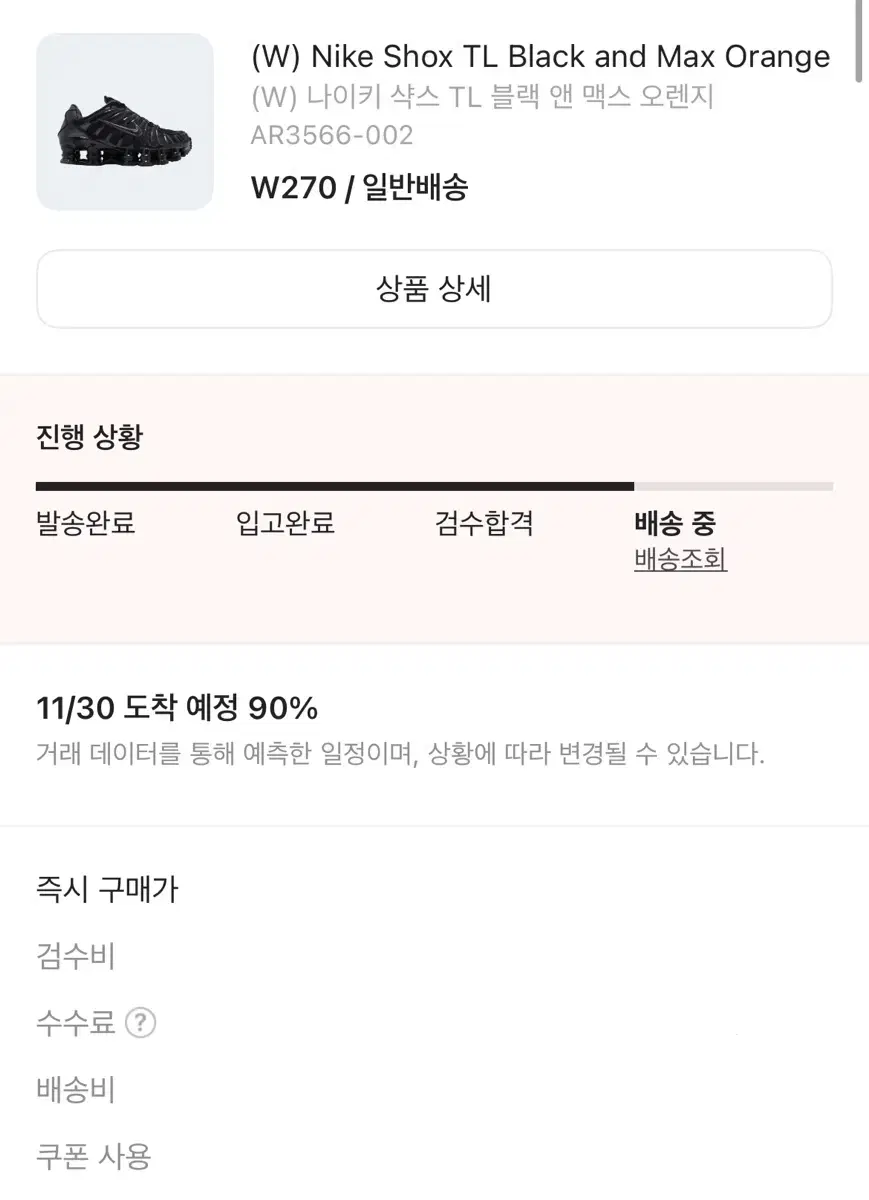Click the 쿠폰 사용 row label
869x1200 pixels.
[x=93, y=1157]
